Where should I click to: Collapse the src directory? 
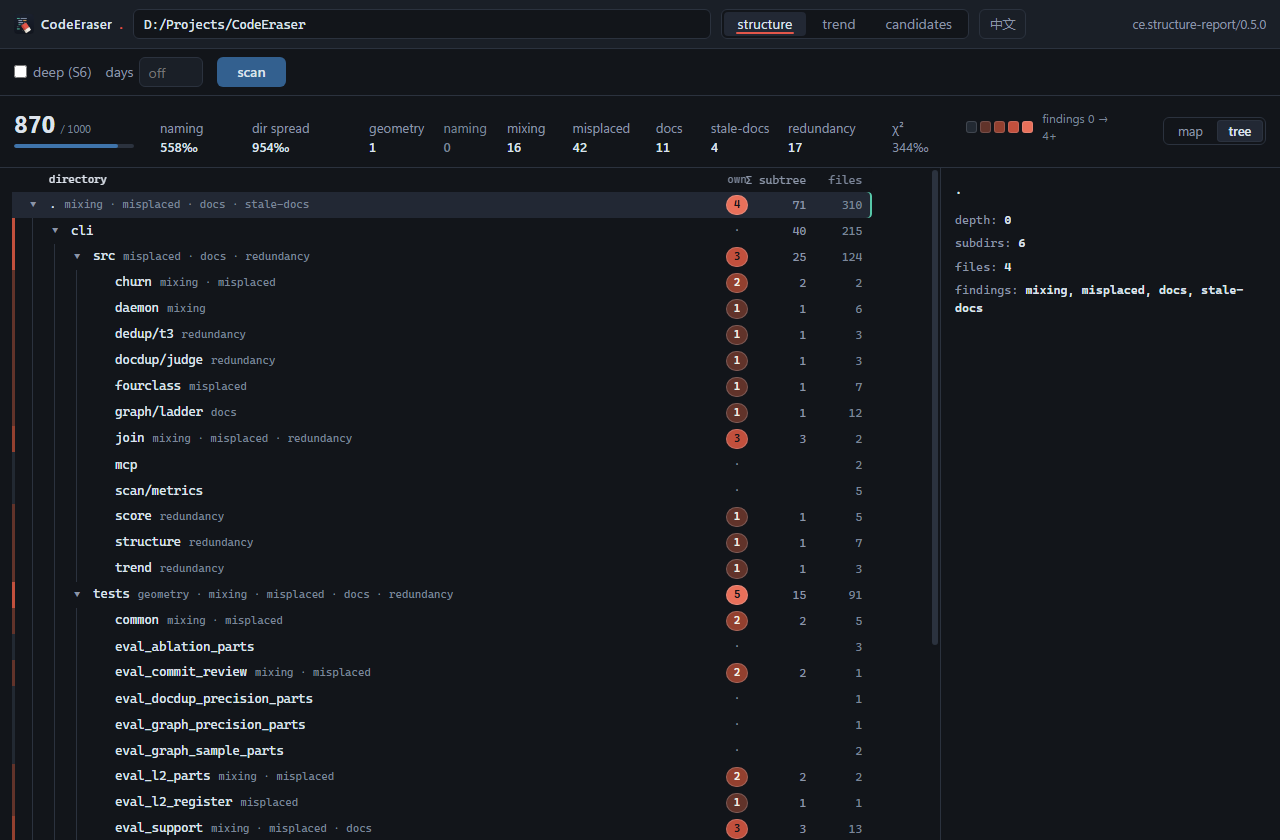pos(77,257)
